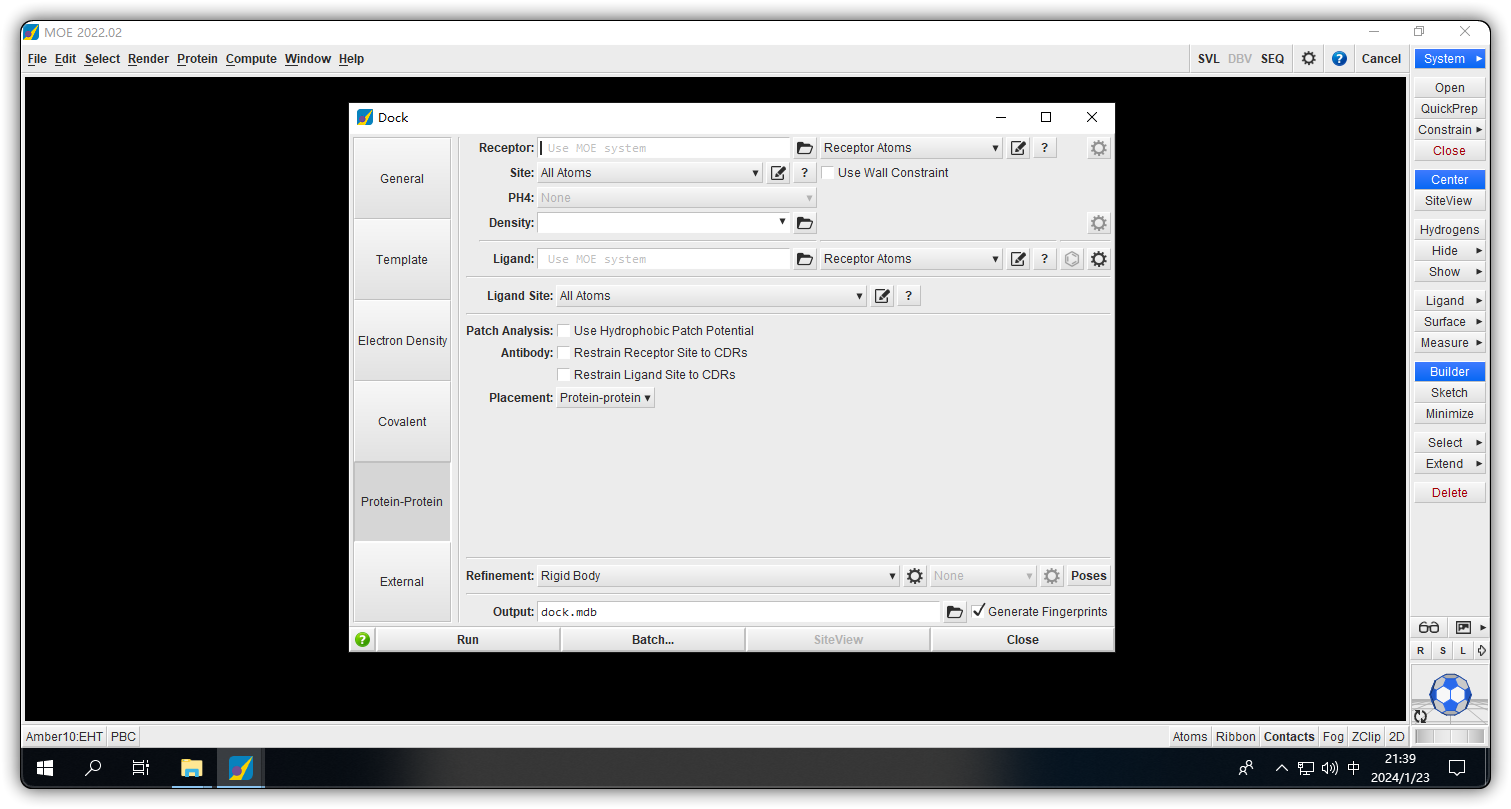Toggle the Contacts display in the status bar
1511x809 pixels.
[x=1289, y=737]
